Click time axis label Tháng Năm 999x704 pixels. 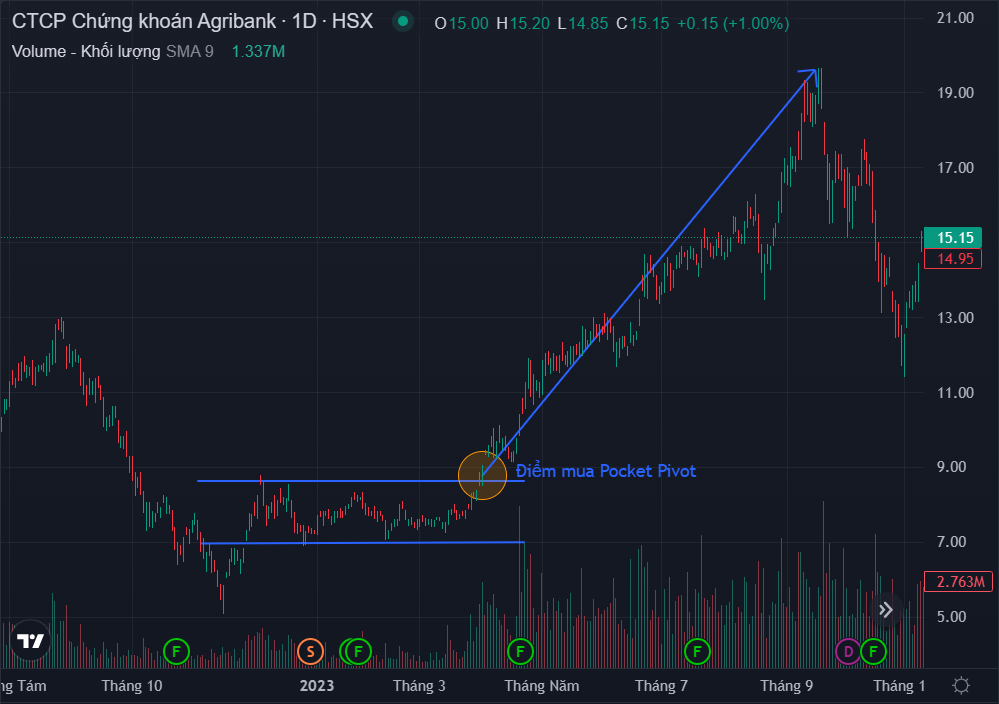pos(542,686)
